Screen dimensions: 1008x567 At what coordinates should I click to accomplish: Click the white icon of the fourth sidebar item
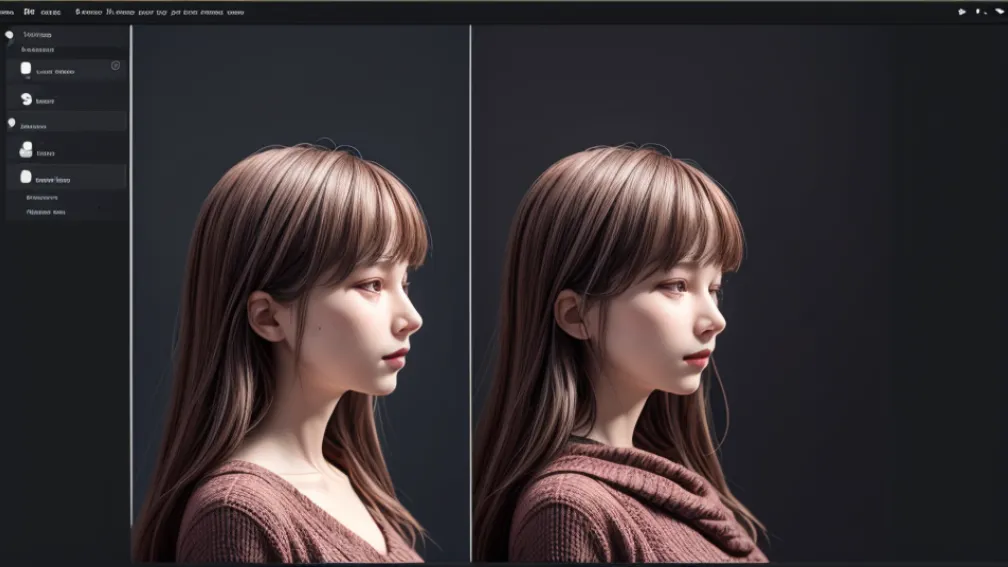(x=26, y=177)
